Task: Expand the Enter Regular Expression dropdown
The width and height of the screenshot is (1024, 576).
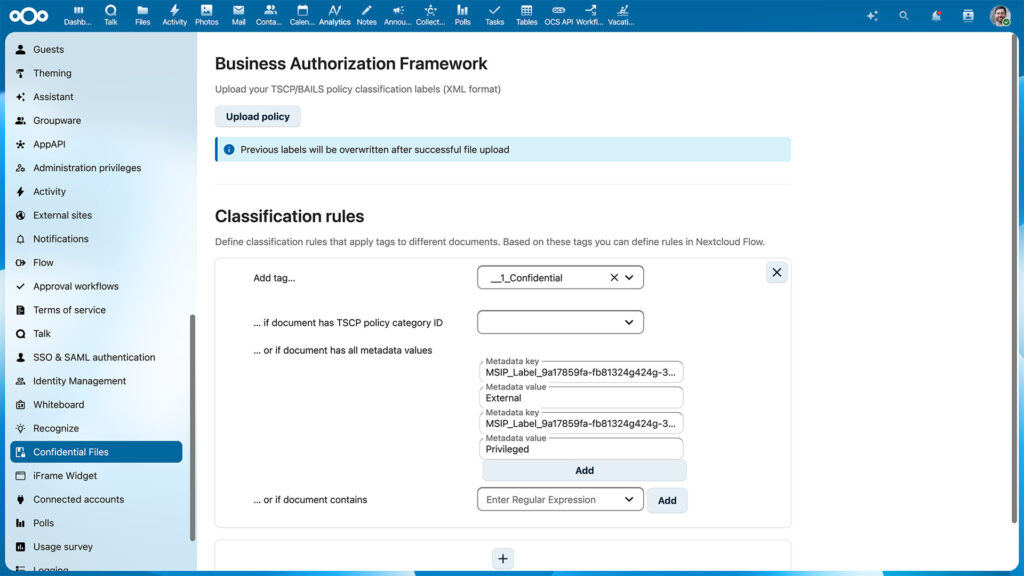Action: 629,500
